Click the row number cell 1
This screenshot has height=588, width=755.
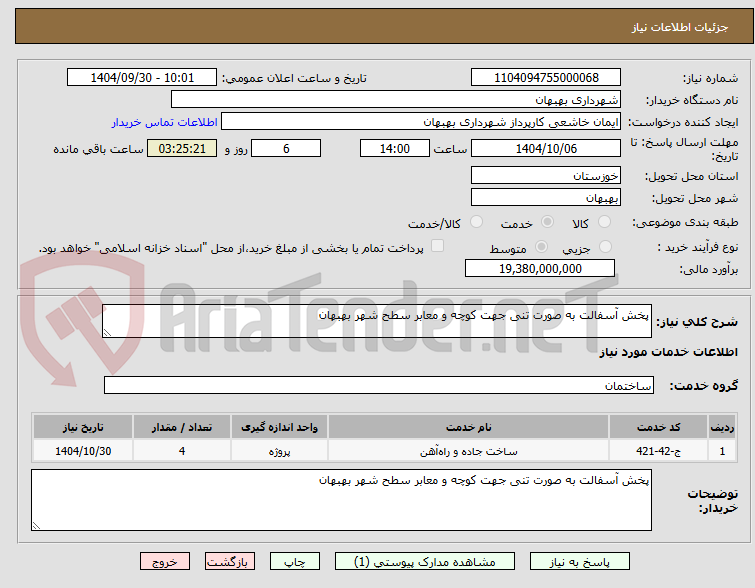(722, 451)
